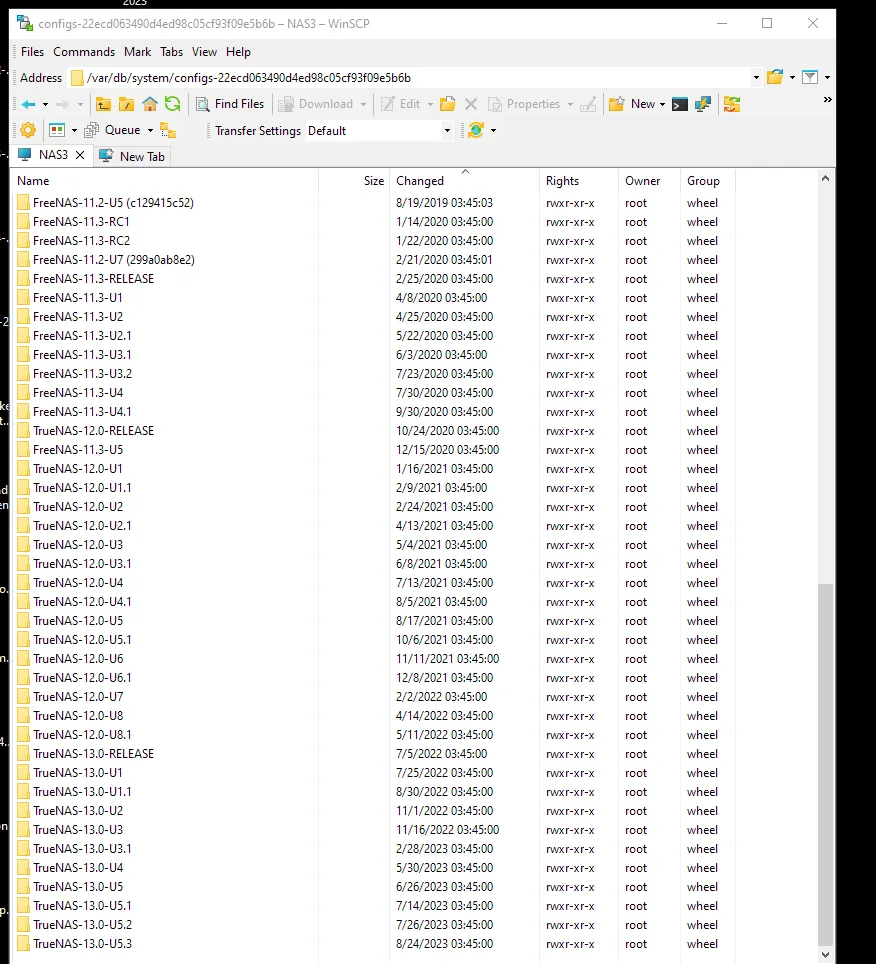
Task: Open the Find Files search
Action: [x=230, y=103]
